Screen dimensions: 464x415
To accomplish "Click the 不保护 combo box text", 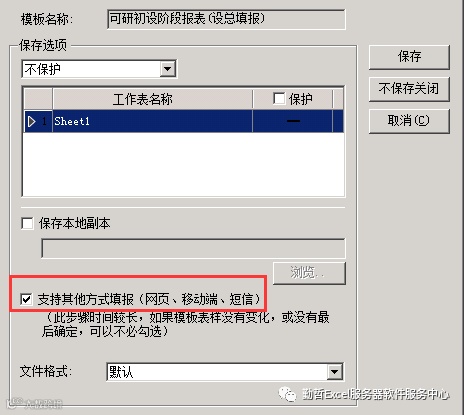I will point(43,69).
